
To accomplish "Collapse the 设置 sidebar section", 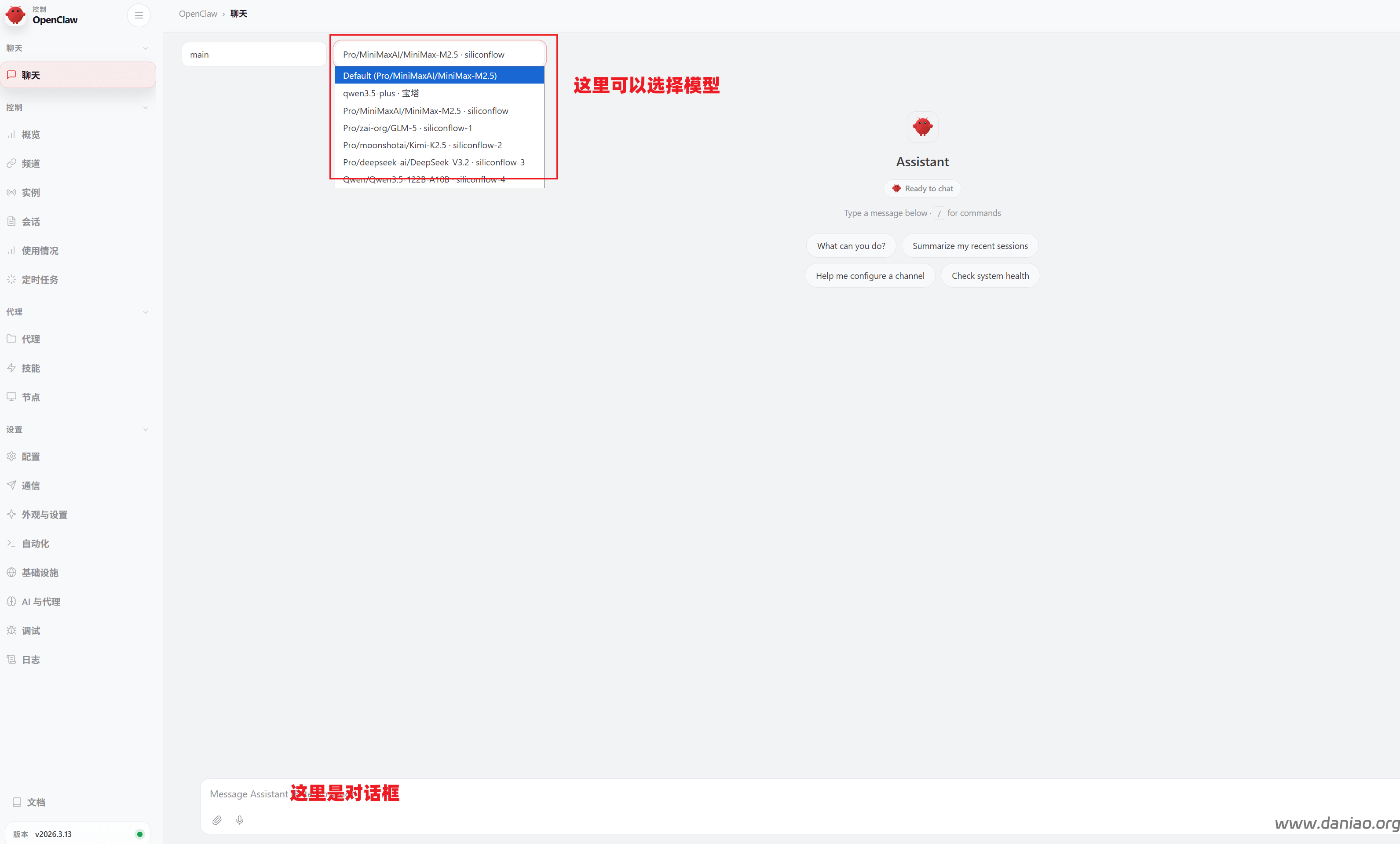I will tap(146, 429).
